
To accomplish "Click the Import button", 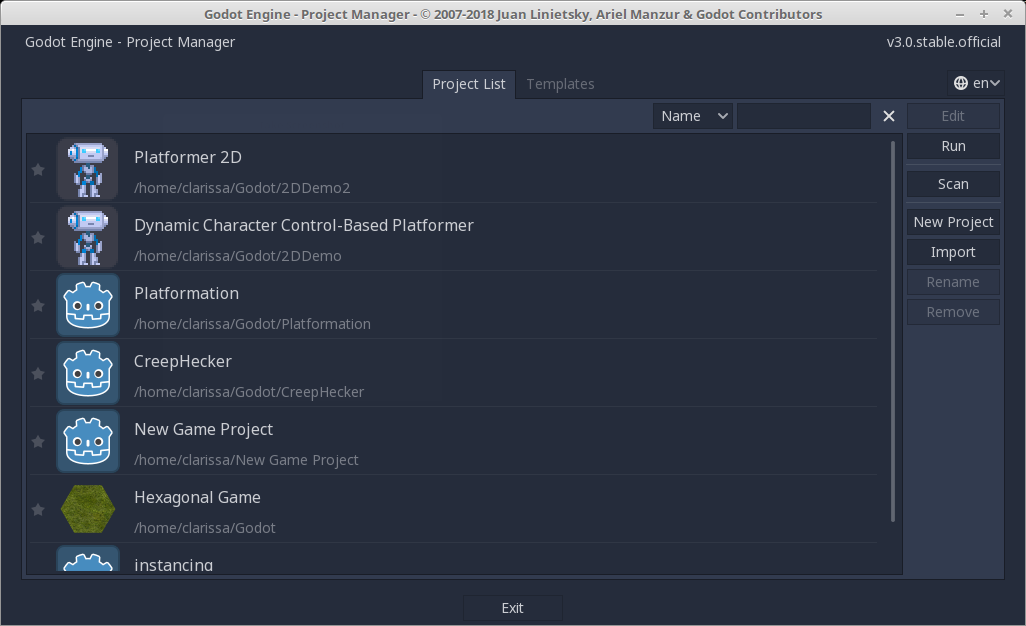I will (953, 252).
